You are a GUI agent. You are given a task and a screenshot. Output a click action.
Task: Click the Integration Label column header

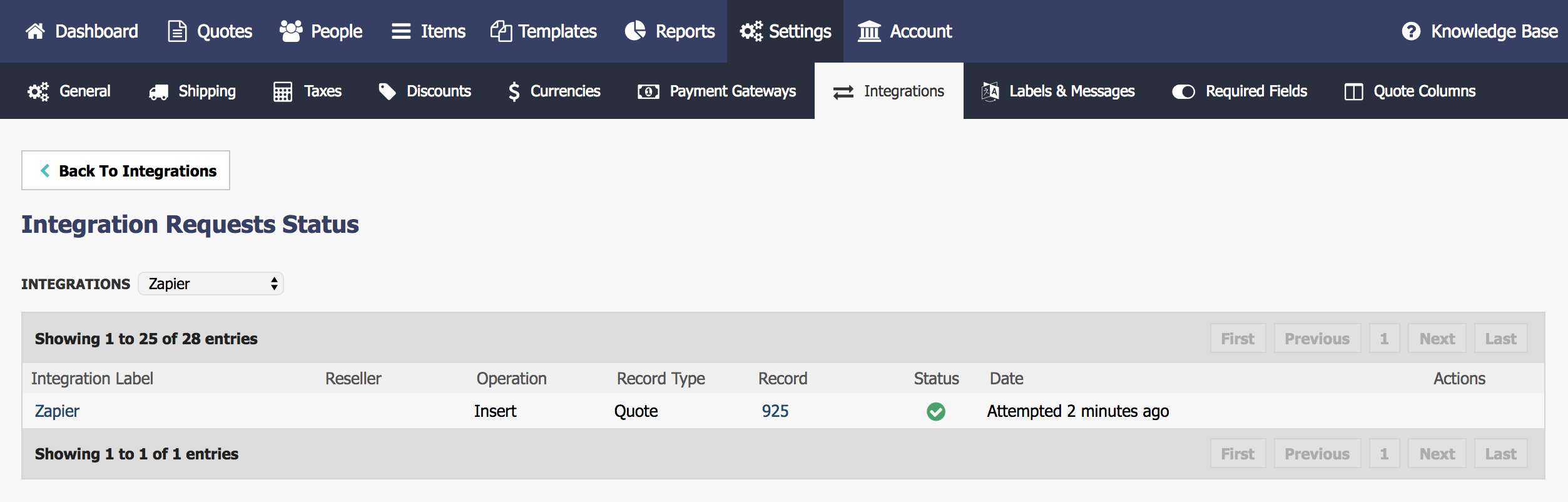click(x=92, y=379)
